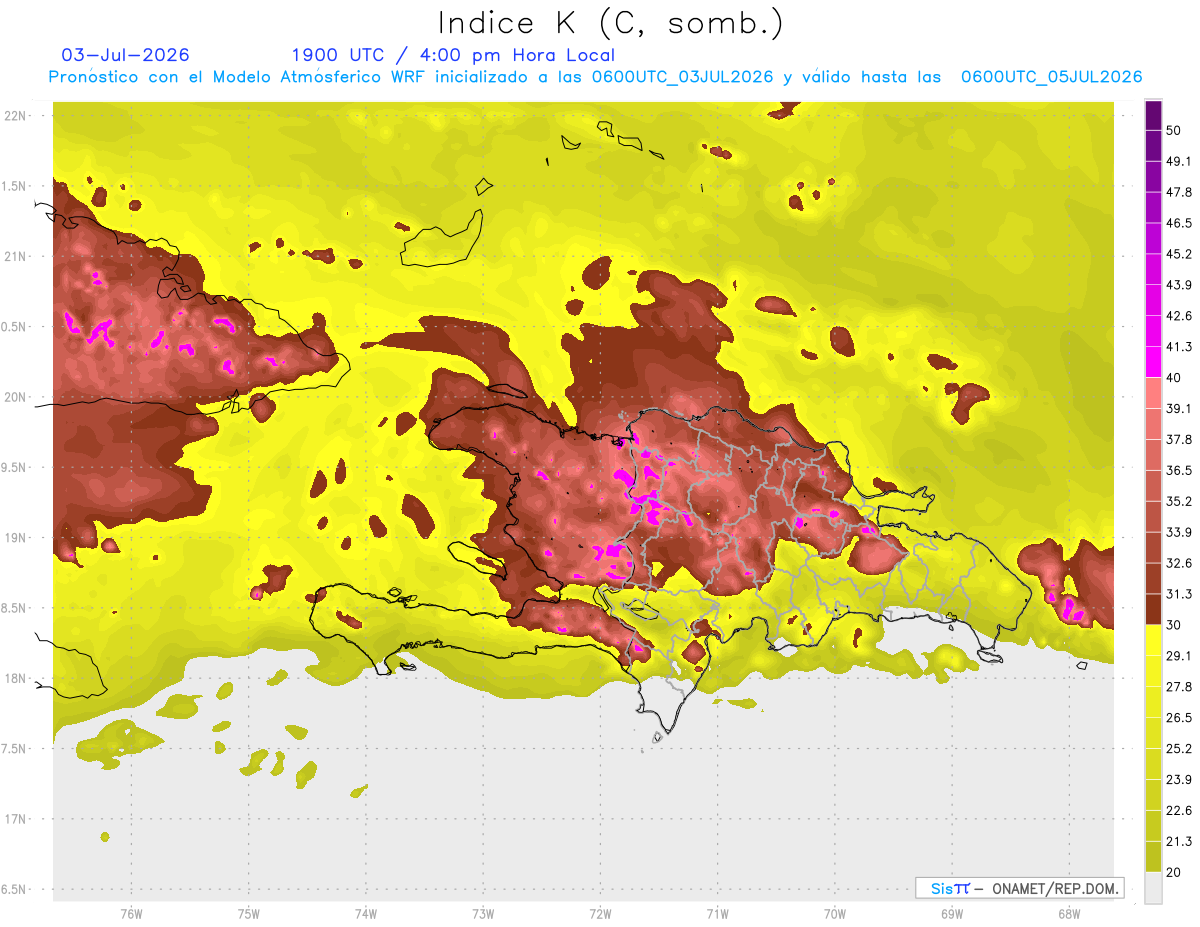Image resolution: width=1200 pixels, height=927 pixels.
Task: Click the colorbar label "27.8"
Action: point(1178,687)
